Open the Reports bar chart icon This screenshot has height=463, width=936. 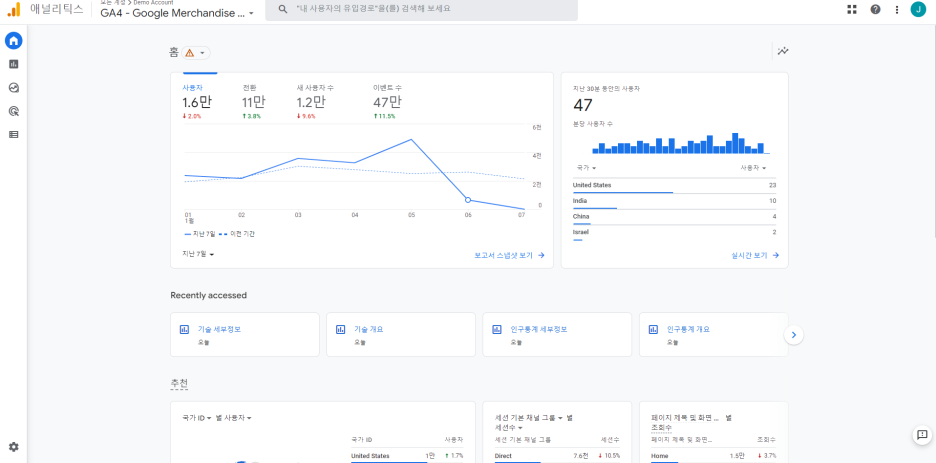(13, 64)
